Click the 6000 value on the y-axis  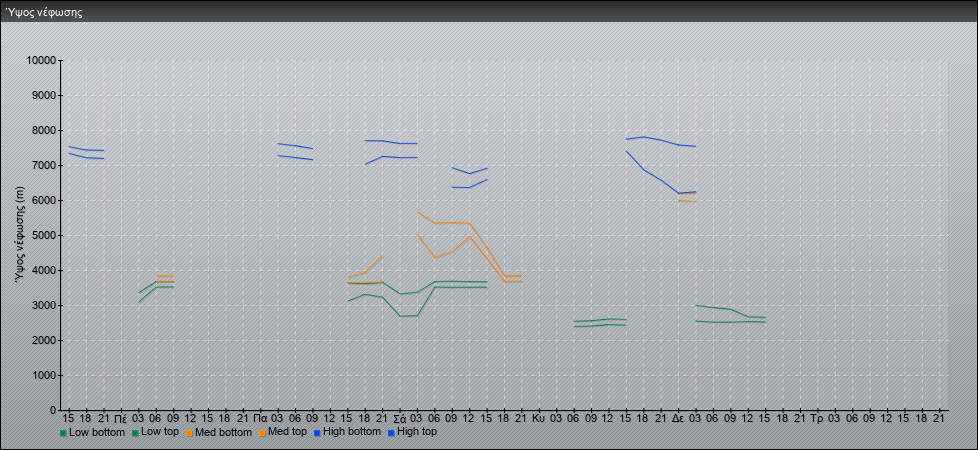click(44, 200)
